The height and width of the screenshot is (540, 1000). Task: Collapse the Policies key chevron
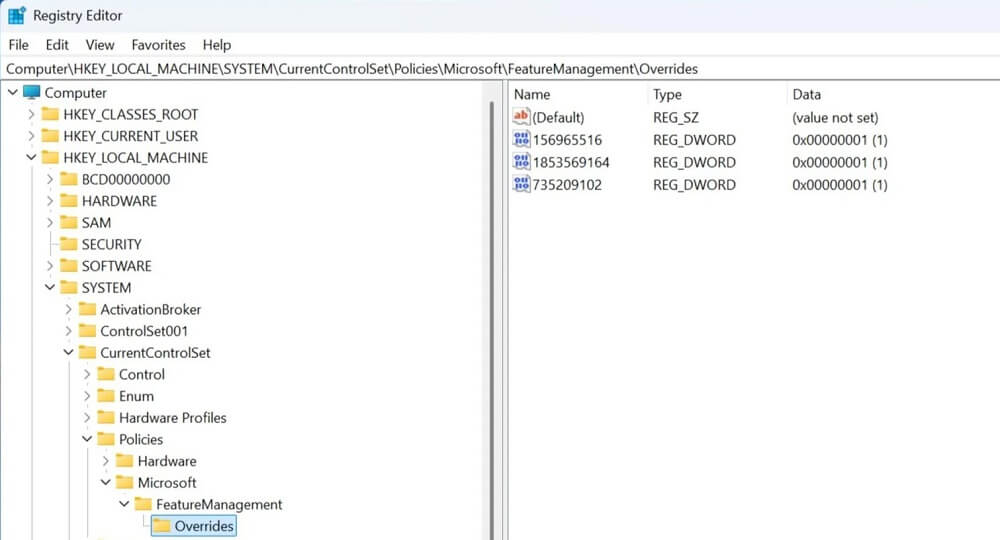87,439
